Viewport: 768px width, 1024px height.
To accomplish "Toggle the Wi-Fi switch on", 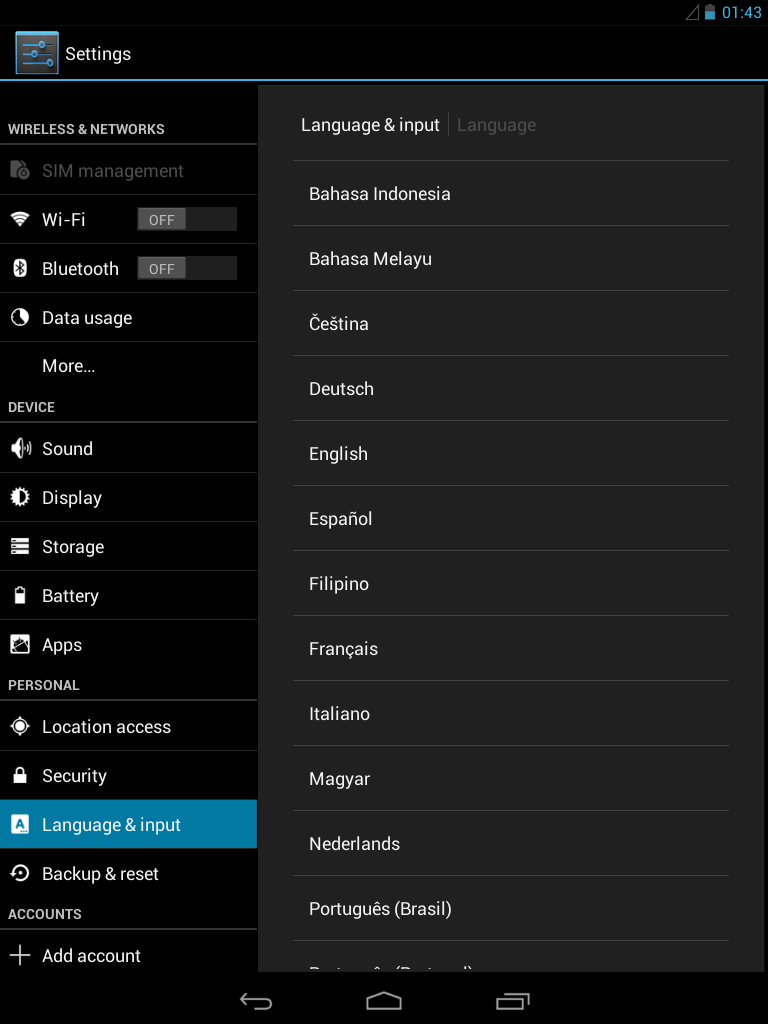I will tap(186, 220).
